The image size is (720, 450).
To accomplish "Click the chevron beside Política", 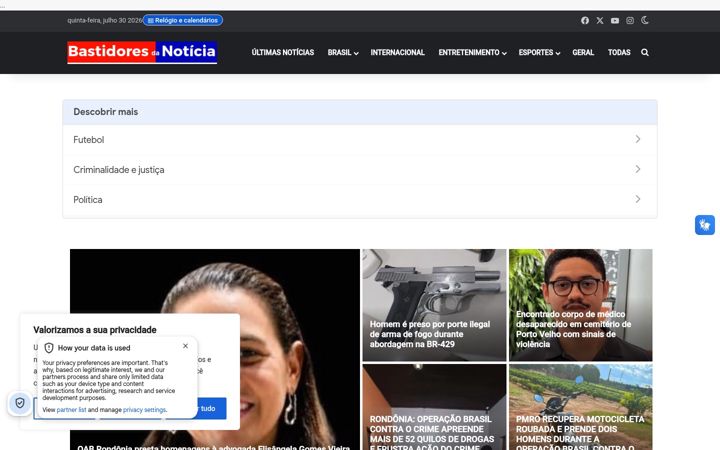I will point(638,199).
